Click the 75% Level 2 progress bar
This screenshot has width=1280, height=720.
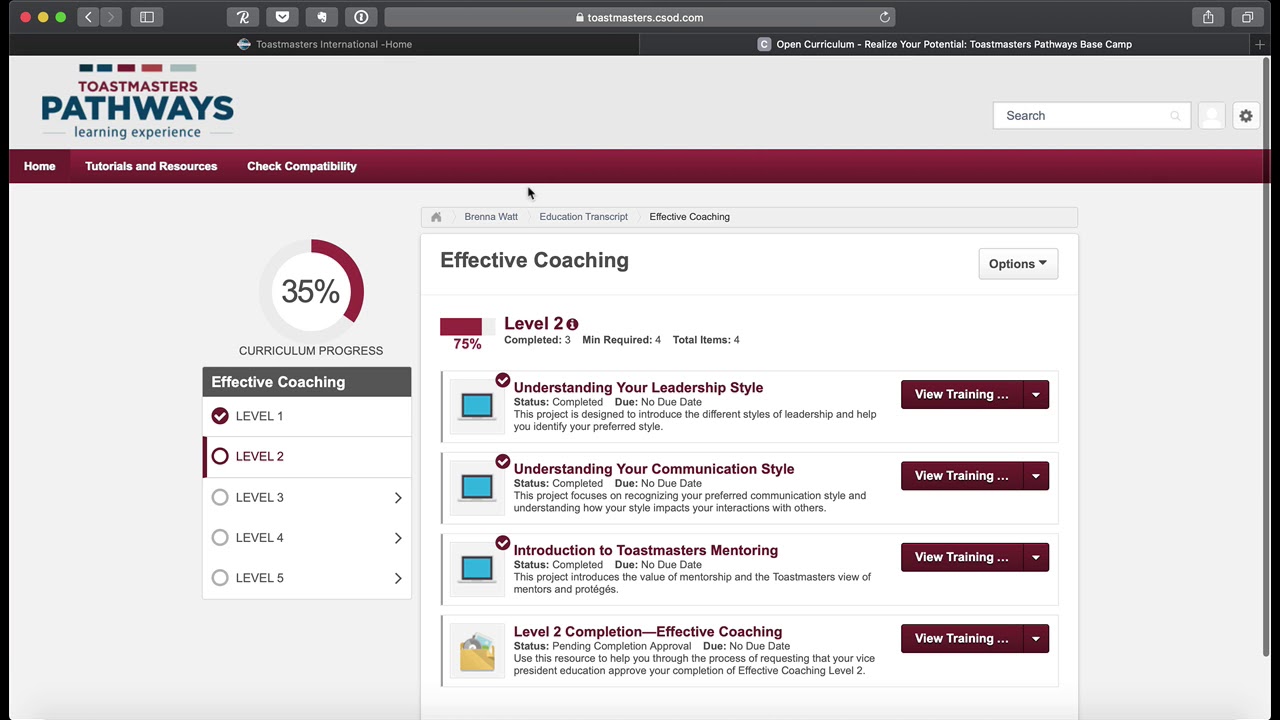pyautogui.click(x=467, y=327)
